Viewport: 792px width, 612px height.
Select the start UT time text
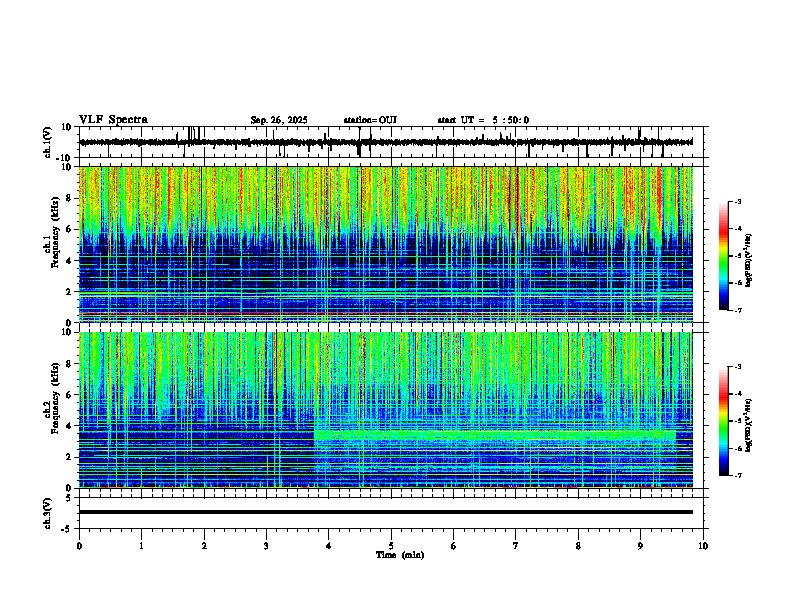coord(483,120)
